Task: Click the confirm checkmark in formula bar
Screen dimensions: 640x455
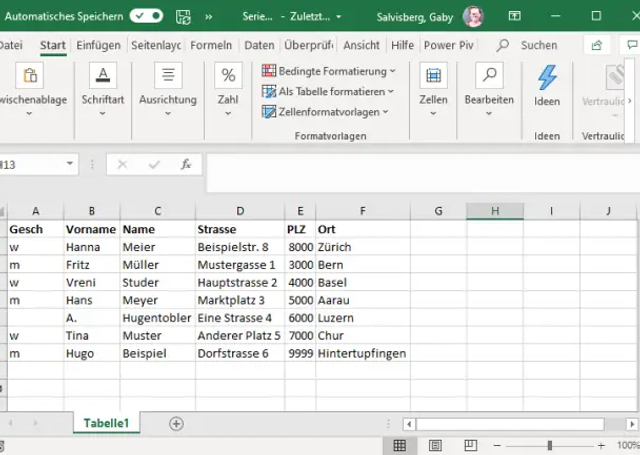Action: tap(154, 164)
